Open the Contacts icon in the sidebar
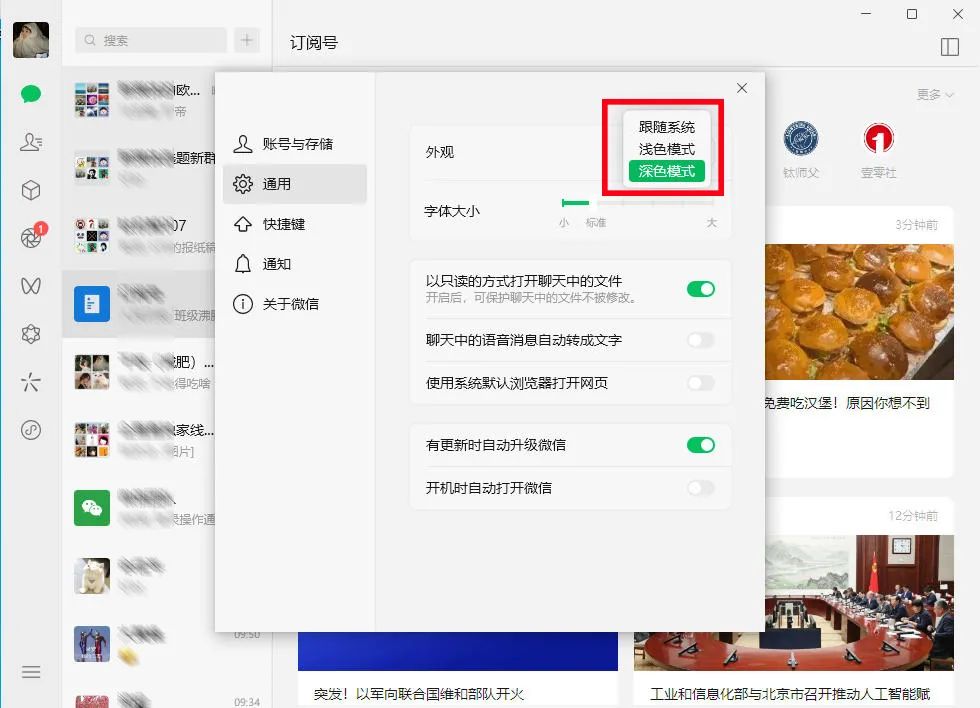The height and width of the screenshot is (708, 980). pyautogui.click(x=31, y=142)
